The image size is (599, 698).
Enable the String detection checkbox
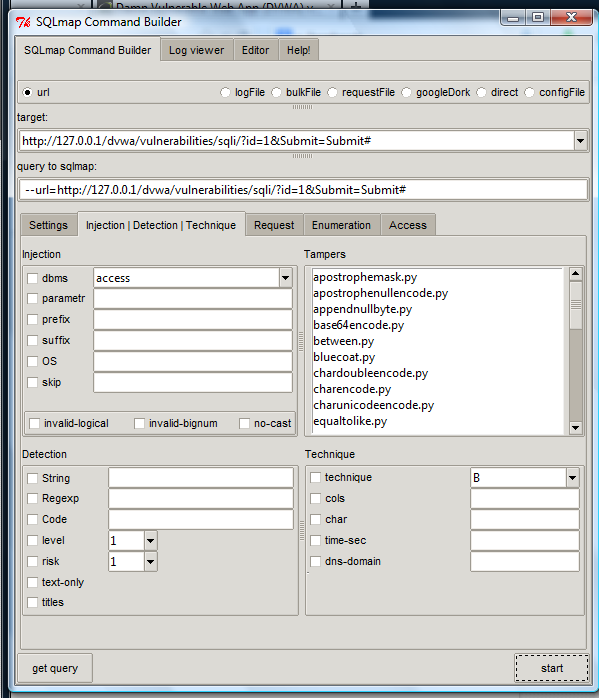point(32,478)
